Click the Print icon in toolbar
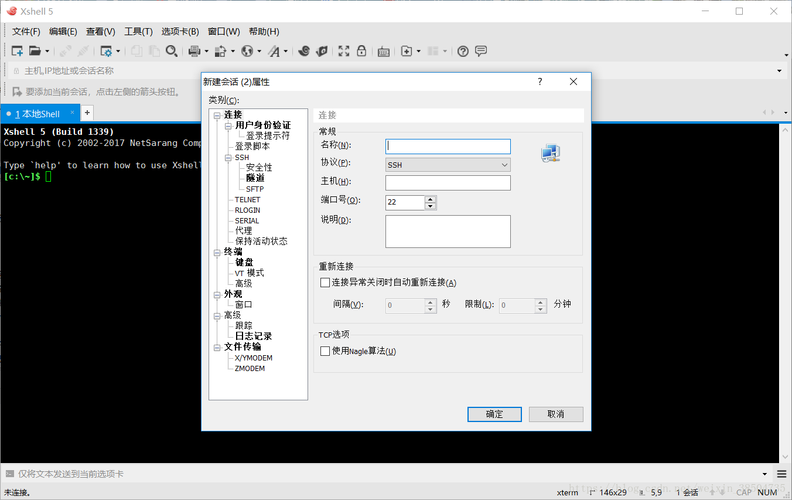Viewport: 792px width, 500px height. 194,51
